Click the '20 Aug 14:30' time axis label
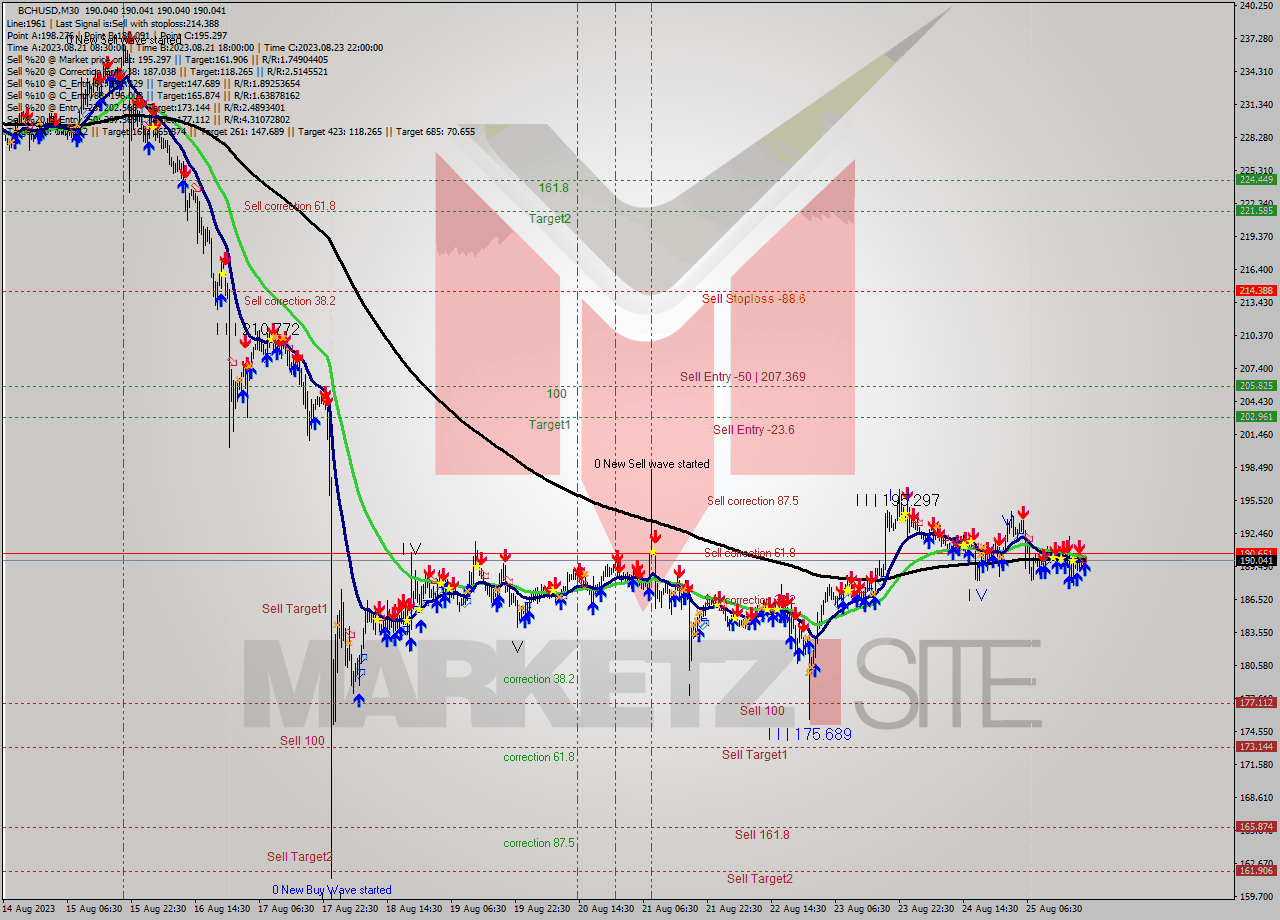This screenshot has width=1280, height=920. (606, 909)
